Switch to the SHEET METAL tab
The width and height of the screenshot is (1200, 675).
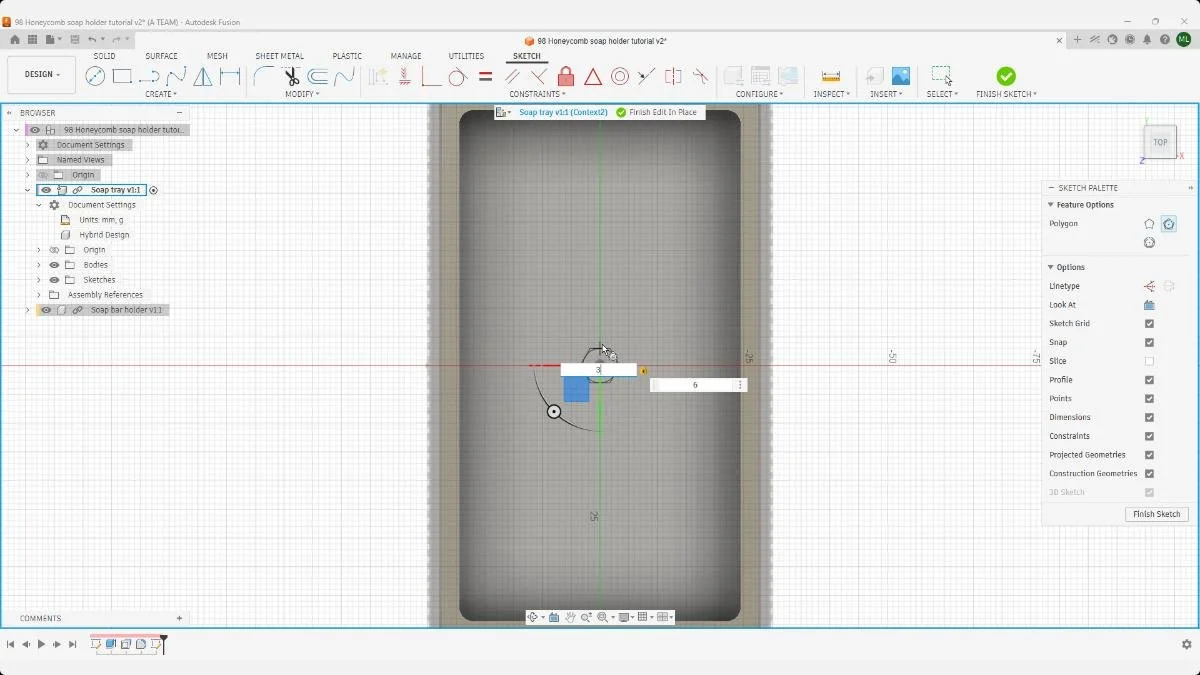pyautogui.click(x=280, y=56)
